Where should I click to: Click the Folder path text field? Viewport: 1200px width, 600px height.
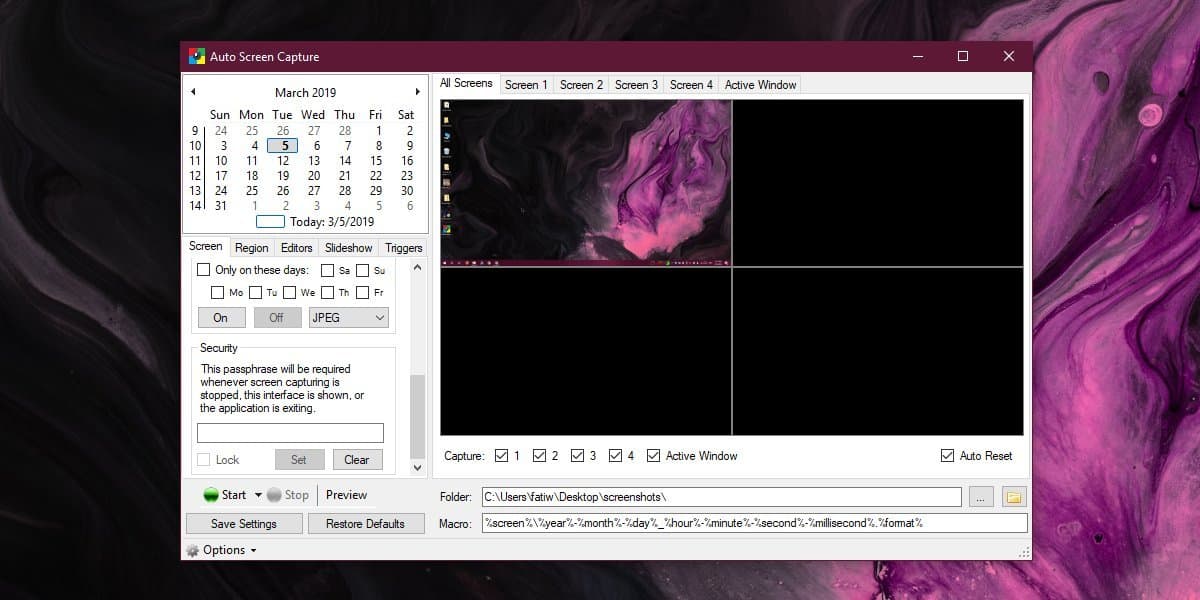pyautogui.click(x=721, y=497)
